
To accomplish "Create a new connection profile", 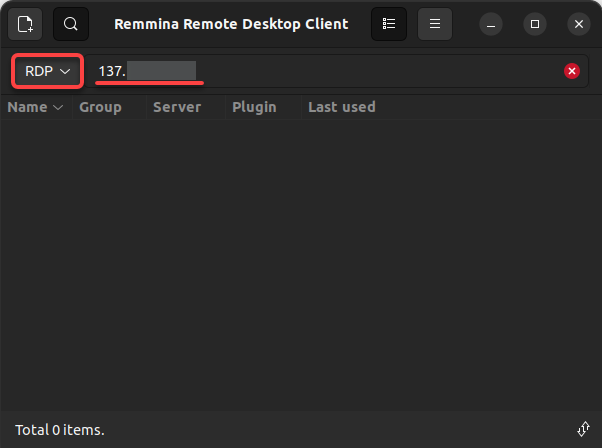I will coord(25,24).
